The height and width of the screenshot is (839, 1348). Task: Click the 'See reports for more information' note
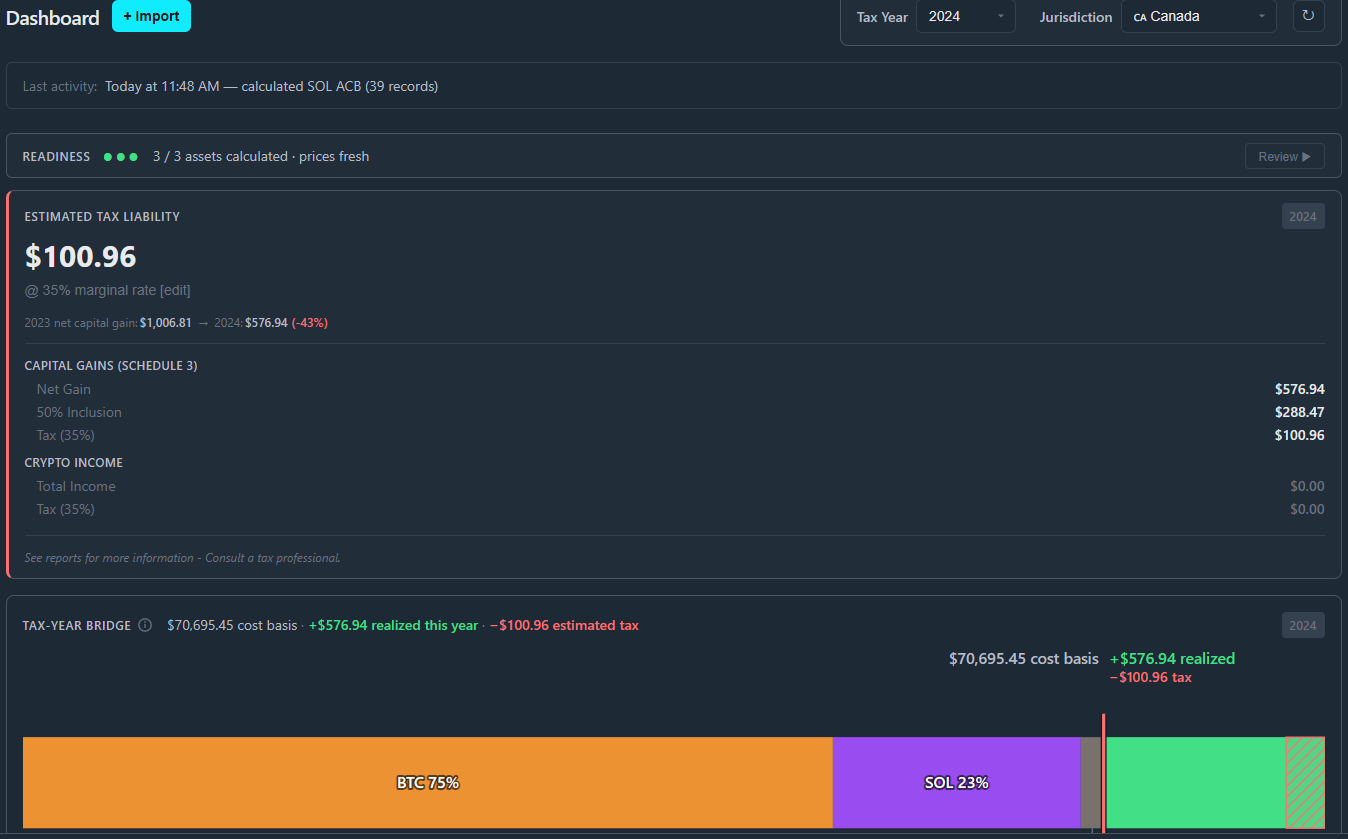pyautogui.click(x=182, y=558)
